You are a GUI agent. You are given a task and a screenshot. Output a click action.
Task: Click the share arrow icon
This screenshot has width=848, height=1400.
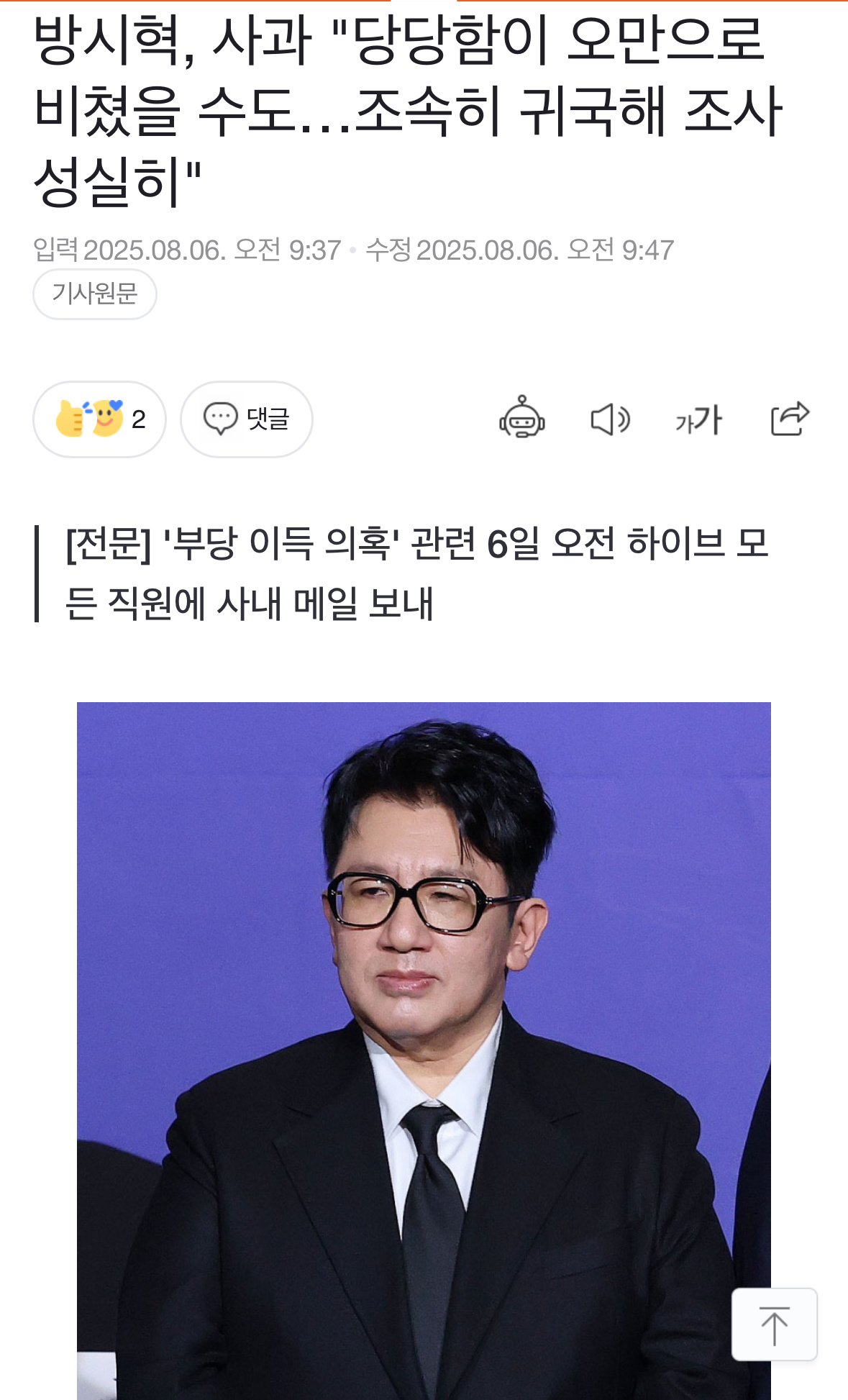click(789, 419)
